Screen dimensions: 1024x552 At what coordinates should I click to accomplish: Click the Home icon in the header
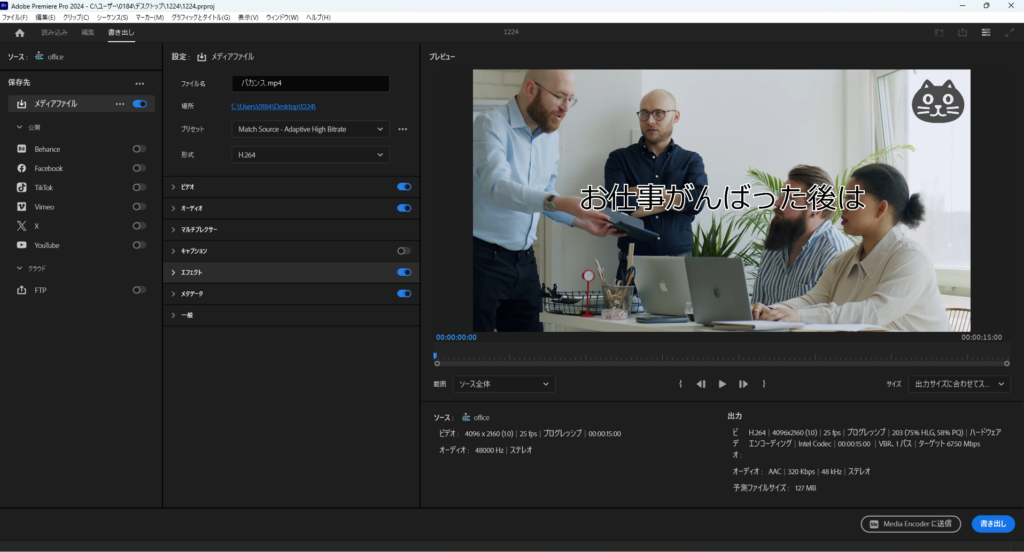tap(19, 33)
